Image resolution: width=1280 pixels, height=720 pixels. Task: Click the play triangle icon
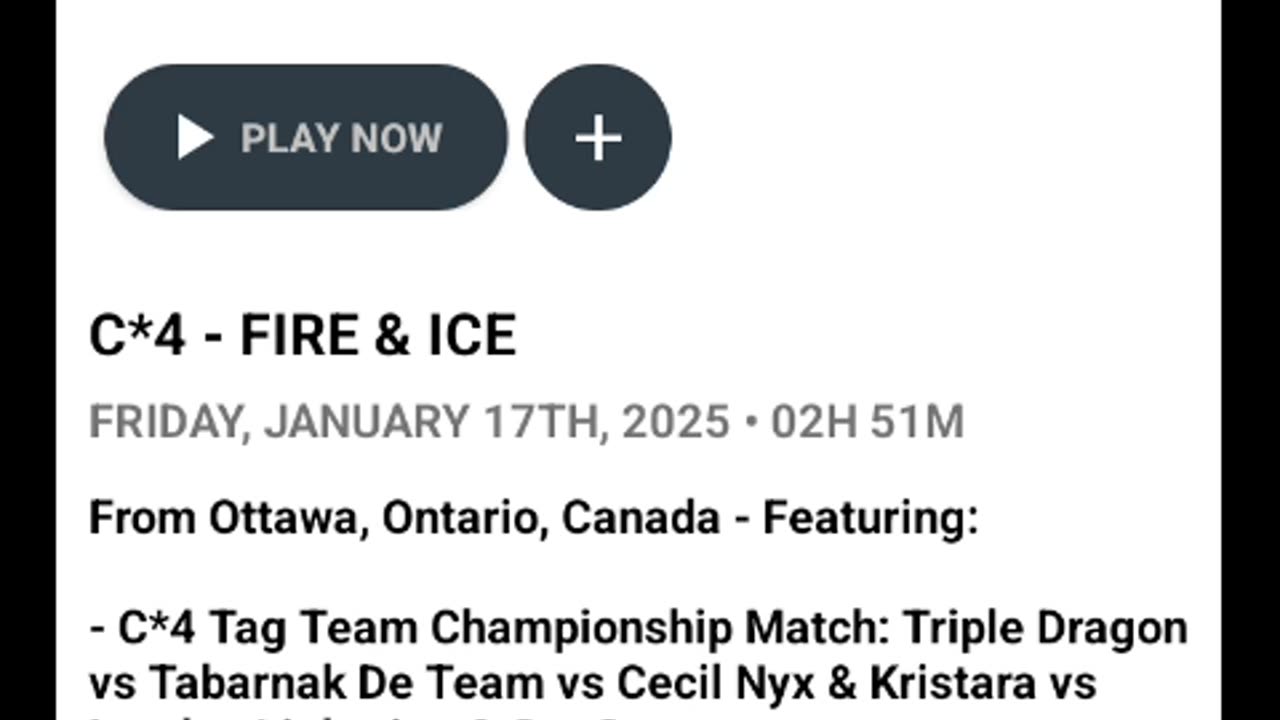click(x=195, y=137)
